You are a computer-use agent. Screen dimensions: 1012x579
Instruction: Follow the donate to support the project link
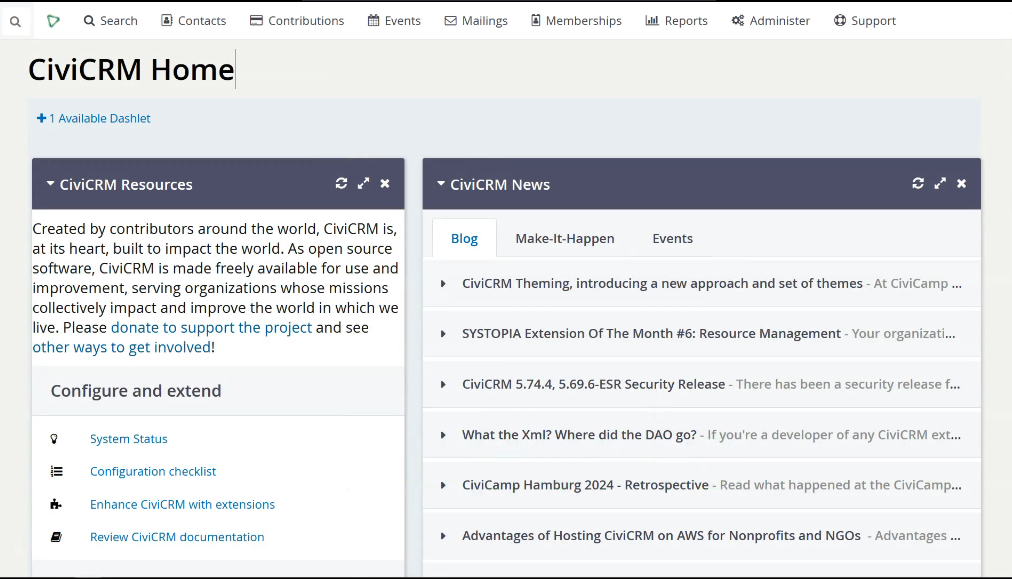(x=211, y=327)
